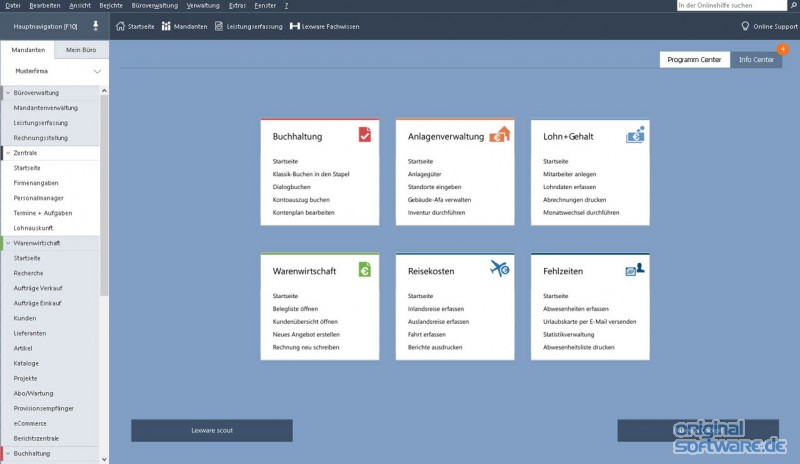Select Lieferanten in sidebar

click(x=30, y=333)
